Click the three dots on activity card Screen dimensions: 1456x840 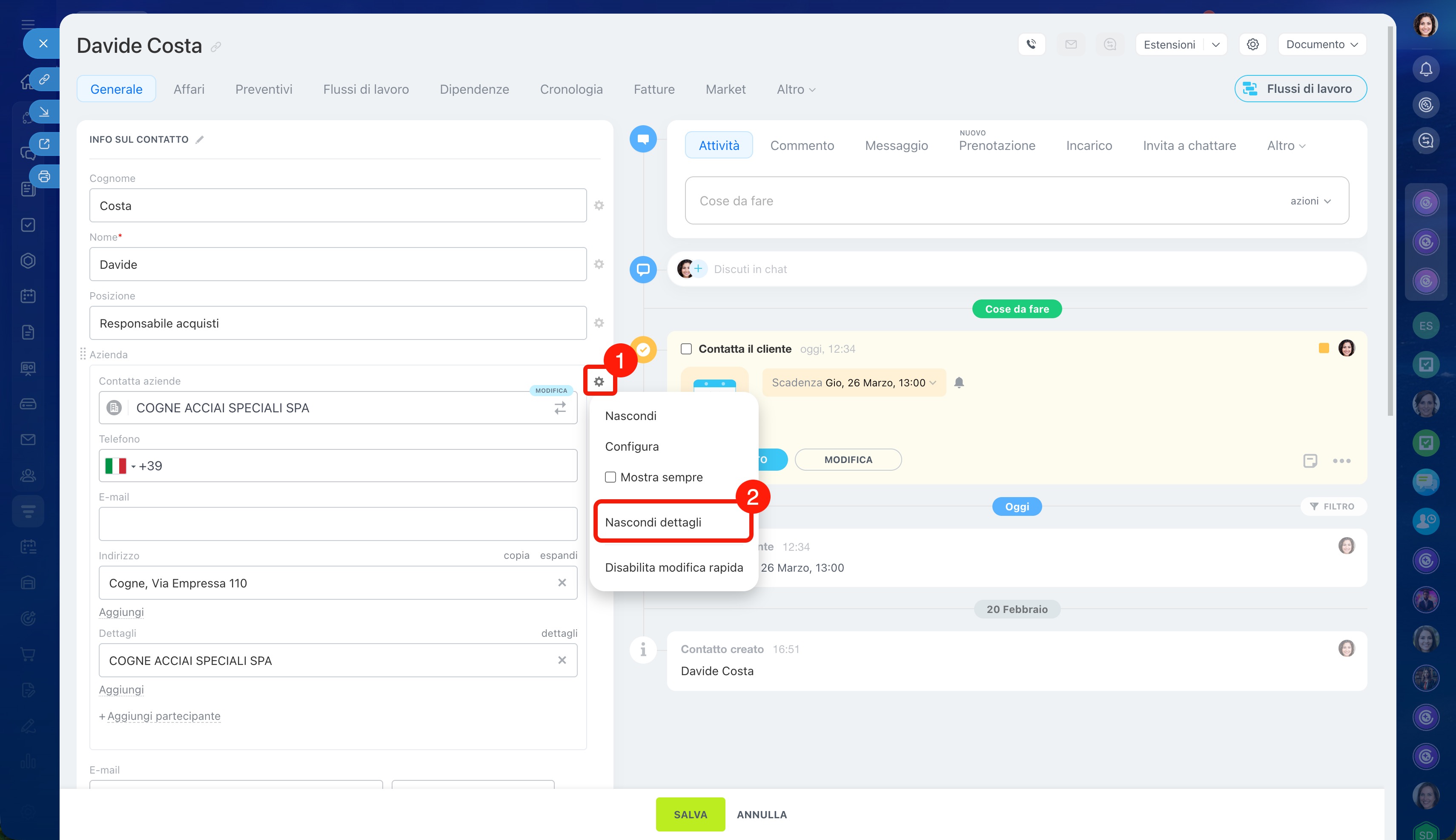pos(1341,460)
